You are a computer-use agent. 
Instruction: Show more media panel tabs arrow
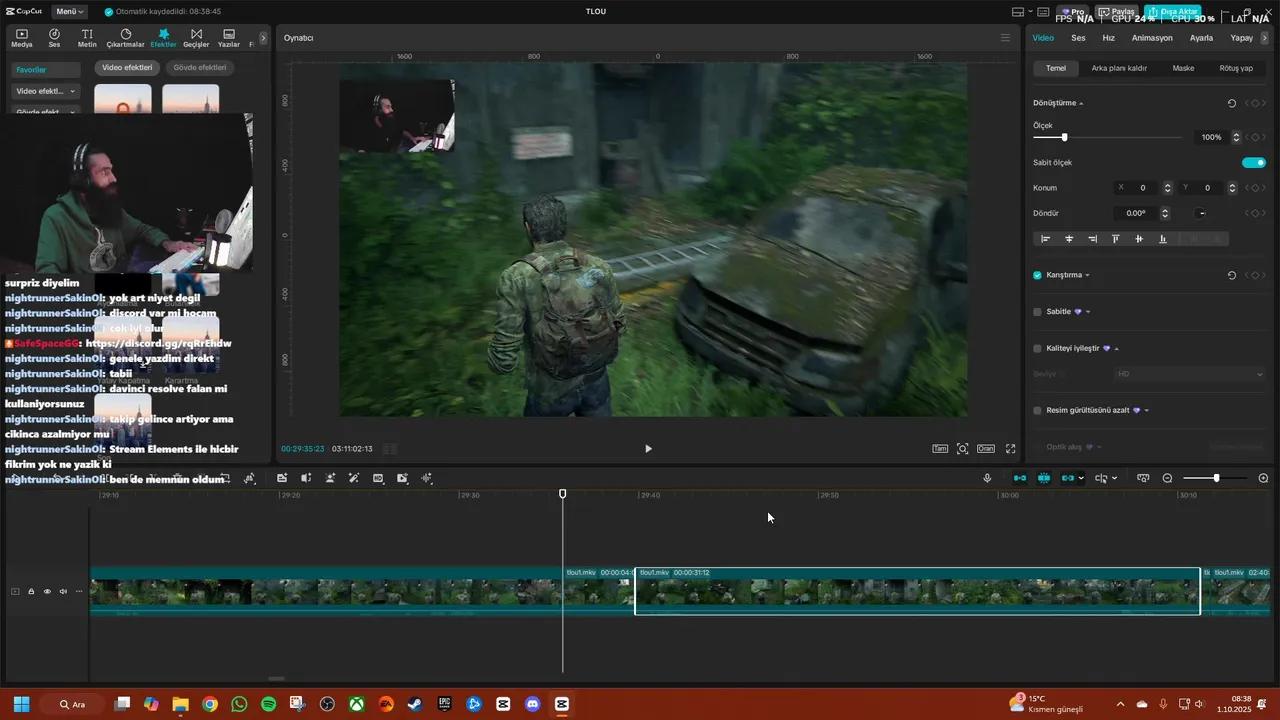point(263,38)
